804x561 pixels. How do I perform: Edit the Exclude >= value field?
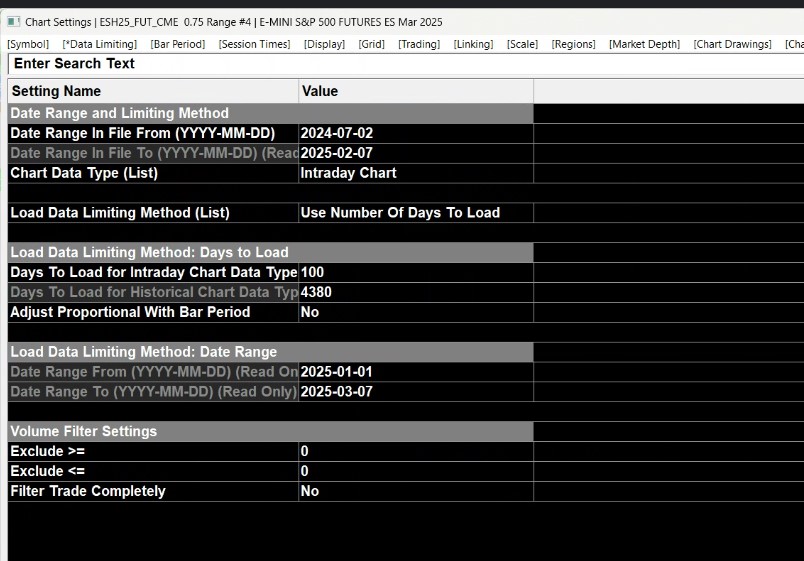tap(416, 452)
